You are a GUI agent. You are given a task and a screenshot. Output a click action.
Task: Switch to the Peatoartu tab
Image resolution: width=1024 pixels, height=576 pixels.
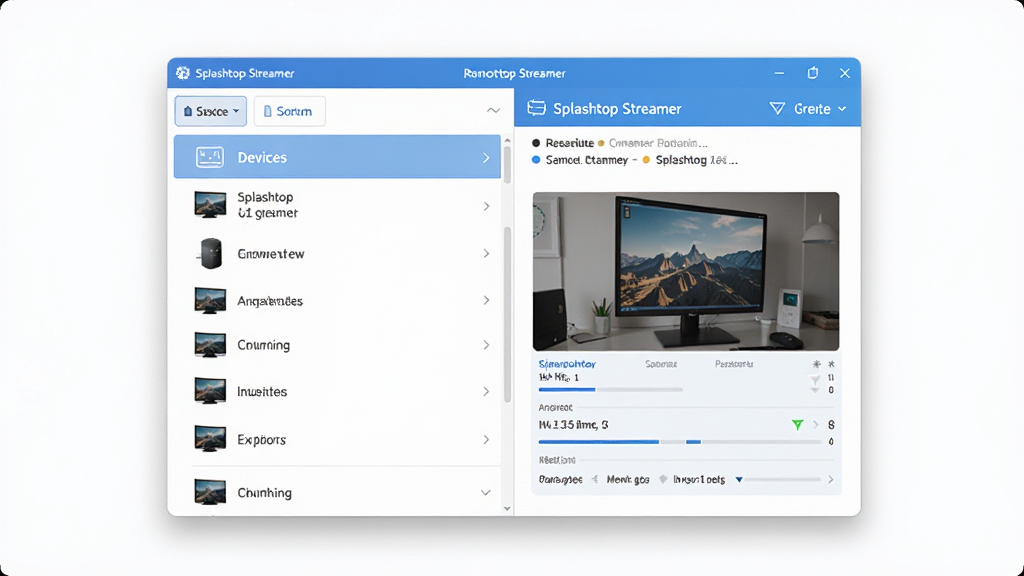(x=734, y=364)
